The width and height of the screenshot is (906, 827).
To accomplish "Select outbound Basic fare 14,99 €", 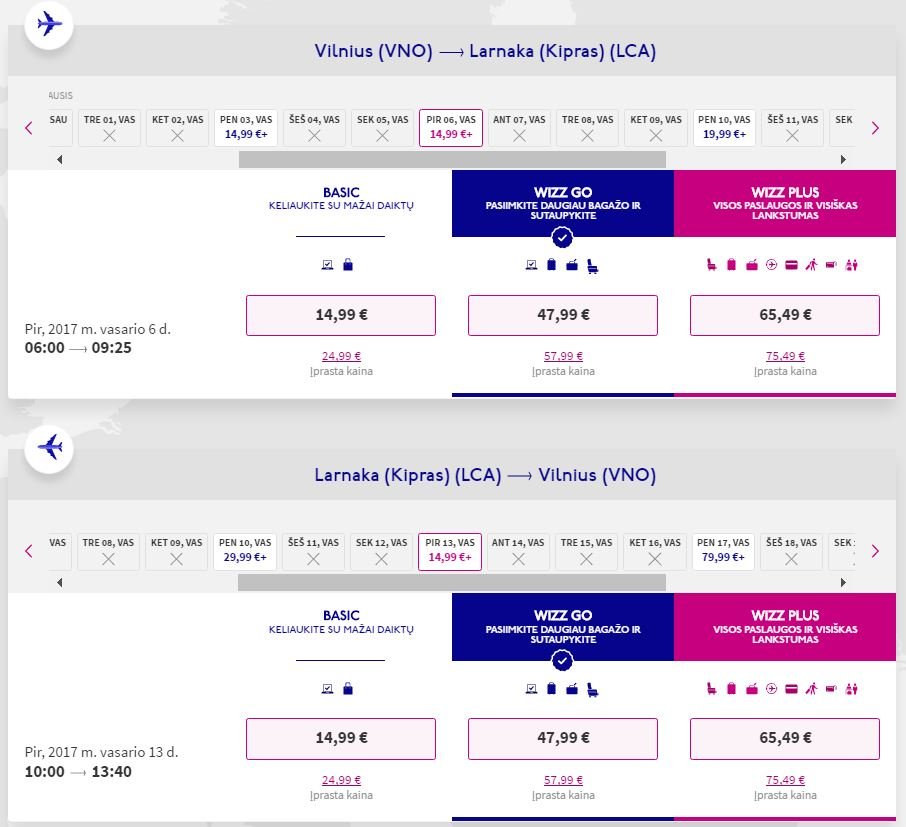I will [341, 315].
